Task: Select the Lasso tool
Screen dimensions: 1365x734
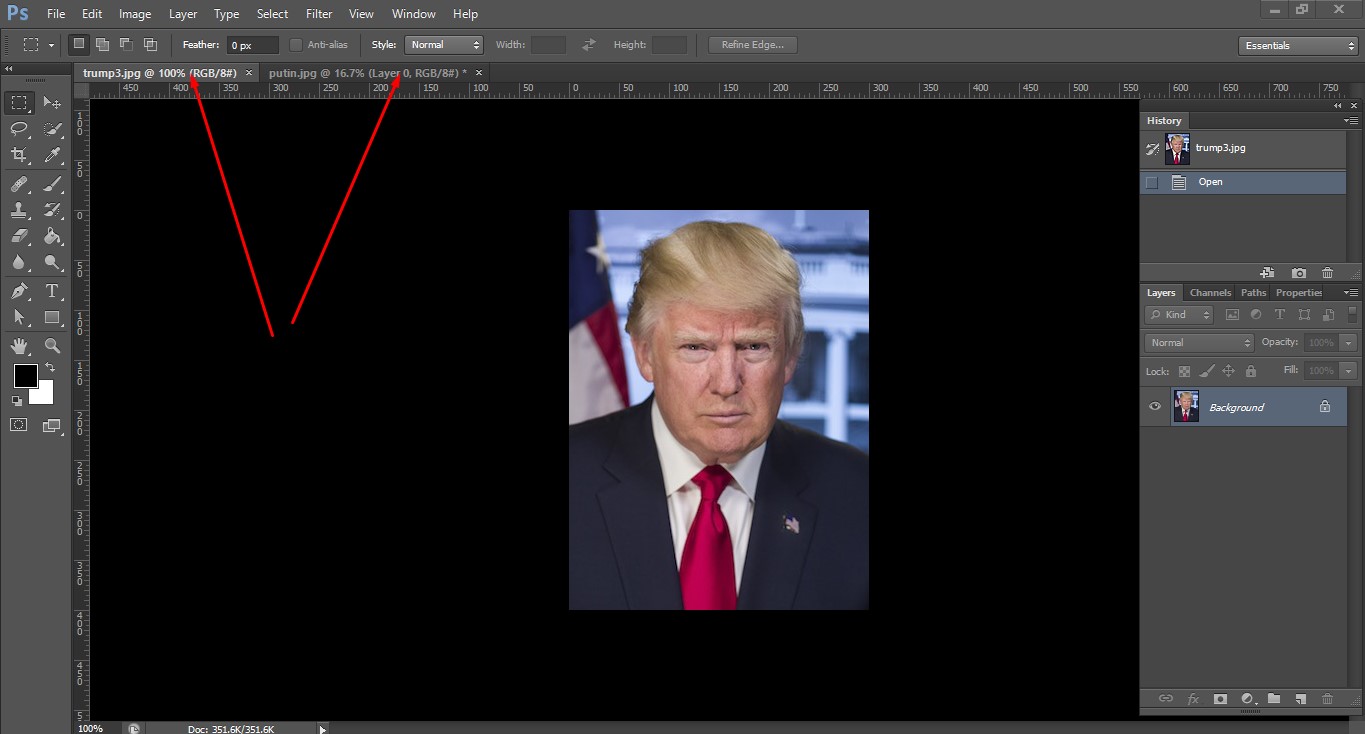Action: [20, 128]
